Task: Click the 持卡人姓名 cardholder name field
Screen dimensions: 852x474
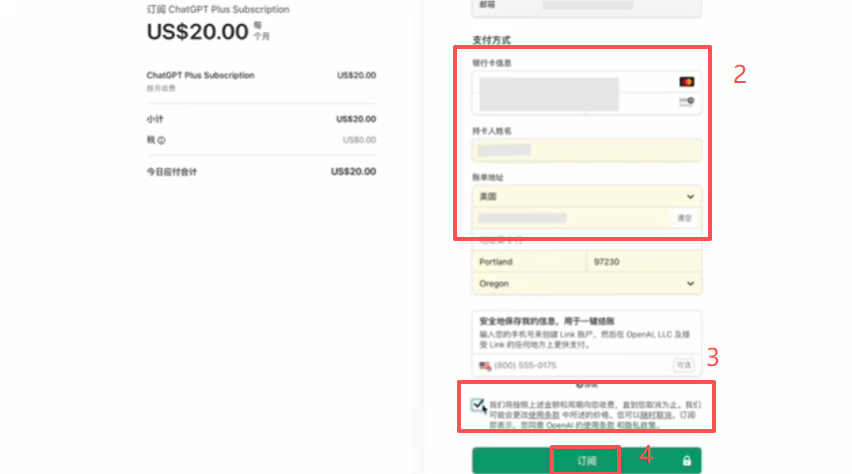Action: point(587,150)
